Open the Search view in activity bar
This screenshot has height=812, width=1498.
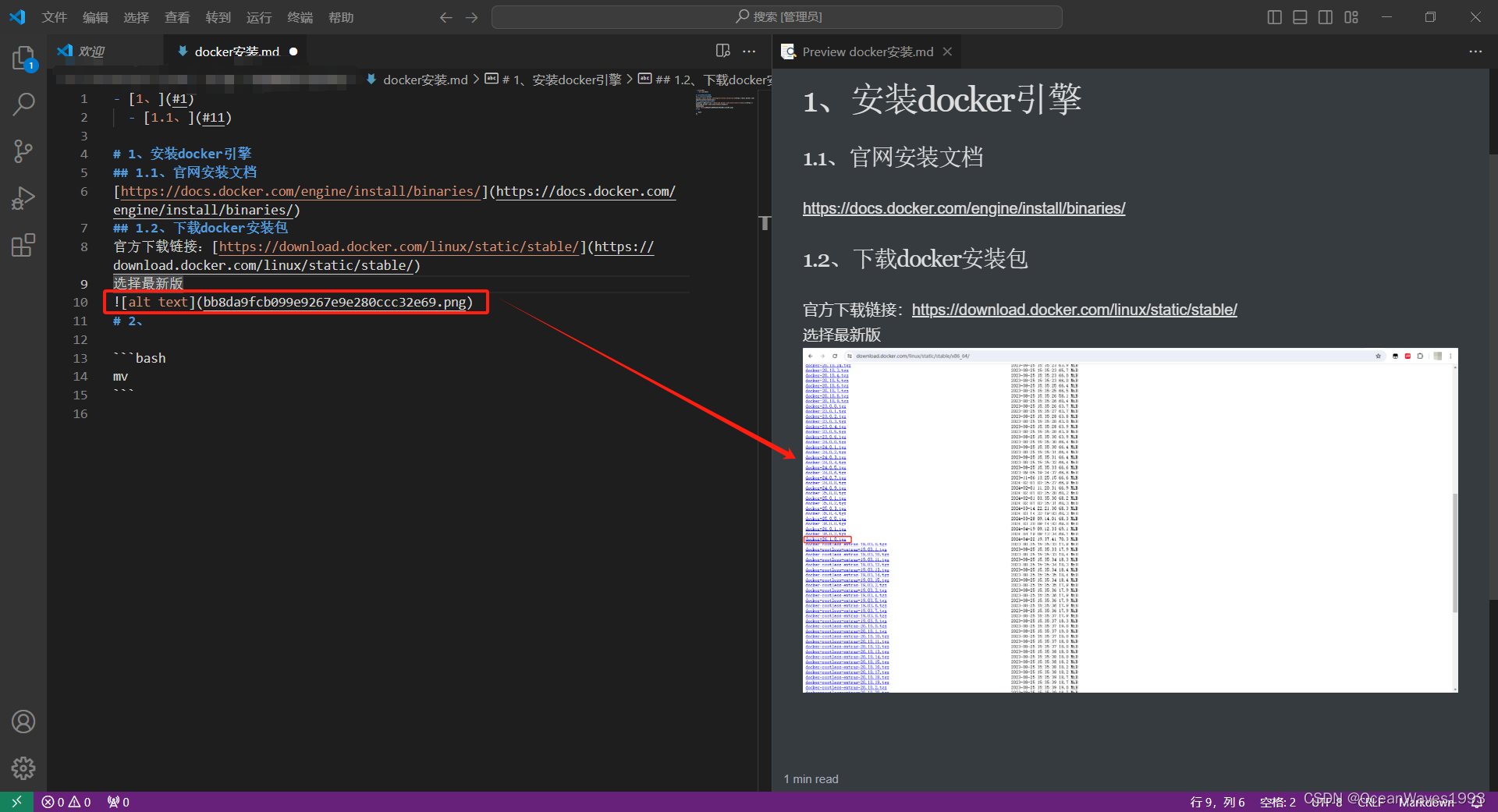click(x=23, y=104)
